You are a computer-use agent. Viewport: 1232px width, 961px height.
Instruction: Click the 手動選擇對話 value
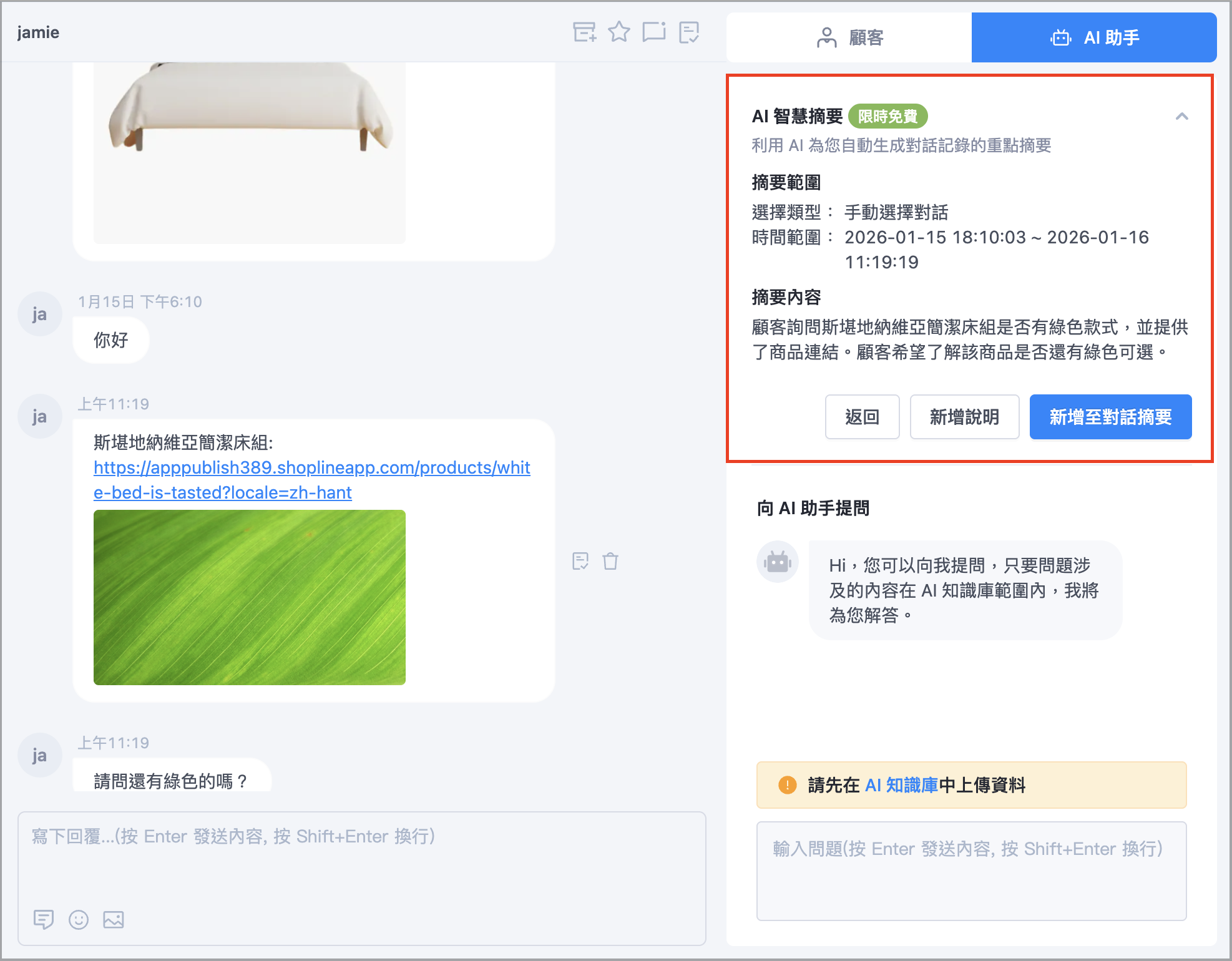896,212
